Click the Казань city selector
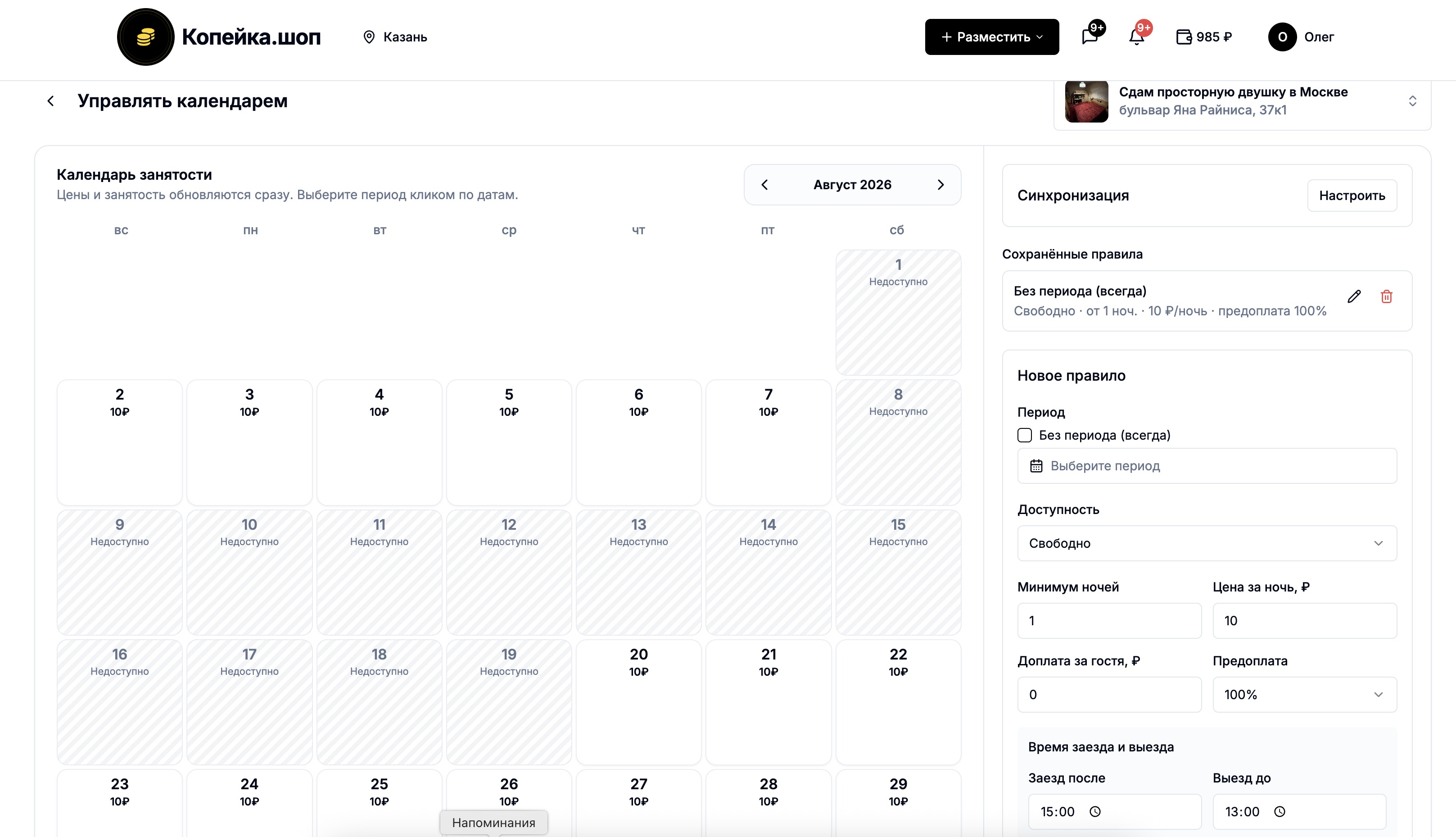Screen dimensions: 1456x837 (x=395, y=37)
